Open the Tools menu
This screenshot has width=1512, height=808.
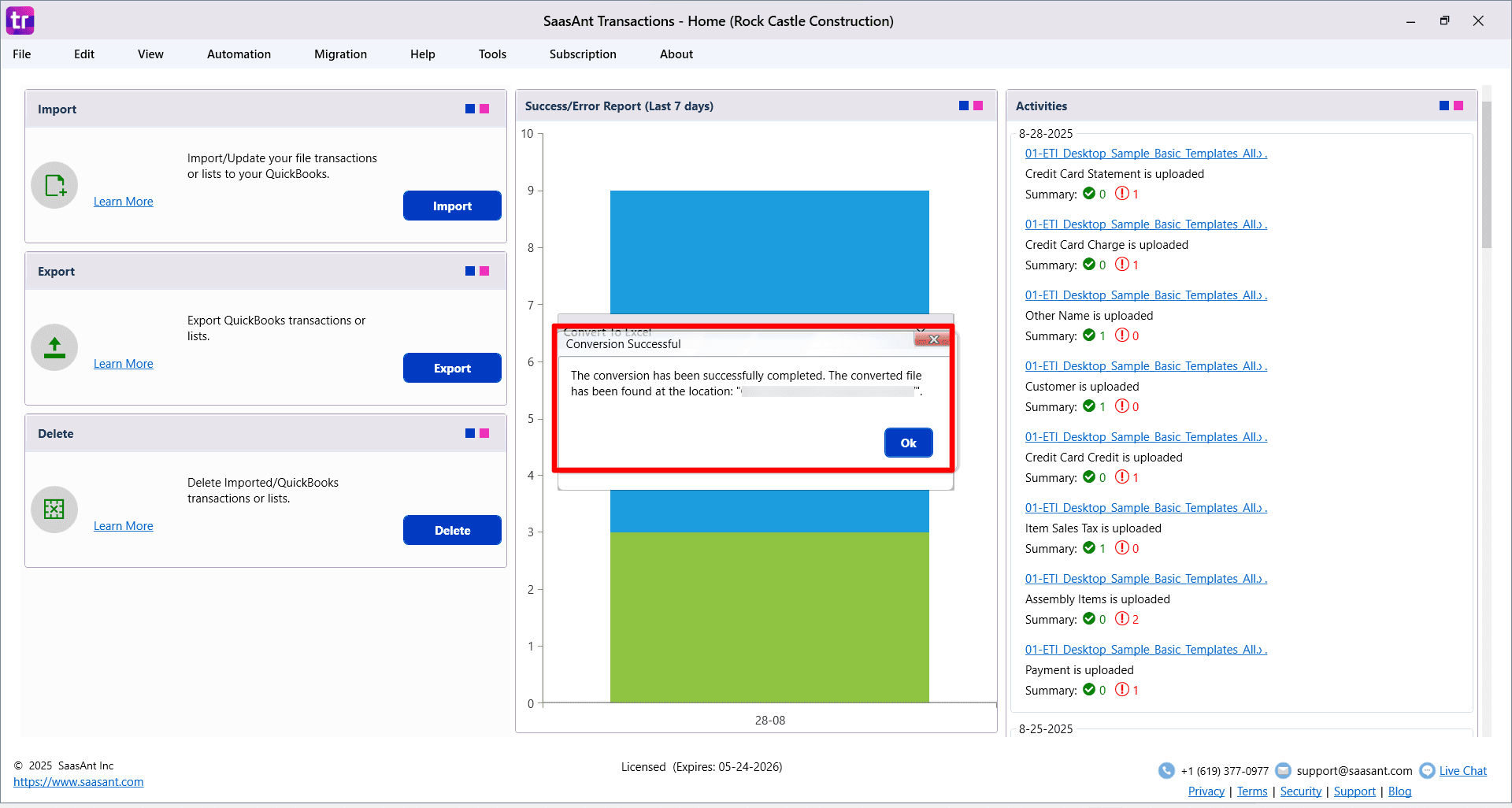coord(492,54)
